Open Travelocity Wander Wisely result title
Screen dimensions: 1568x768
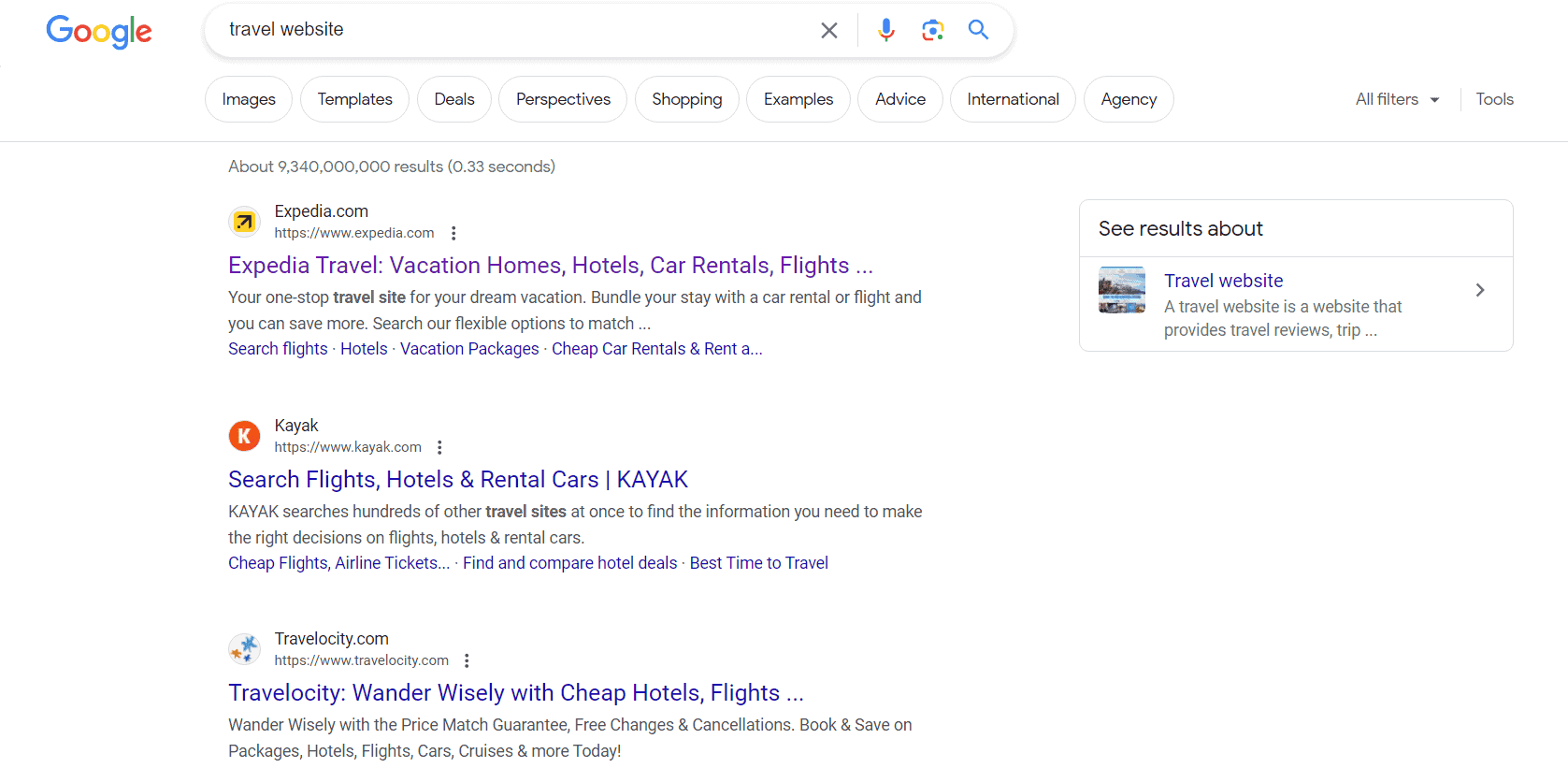pyautogui.click(x=516, y=693)
